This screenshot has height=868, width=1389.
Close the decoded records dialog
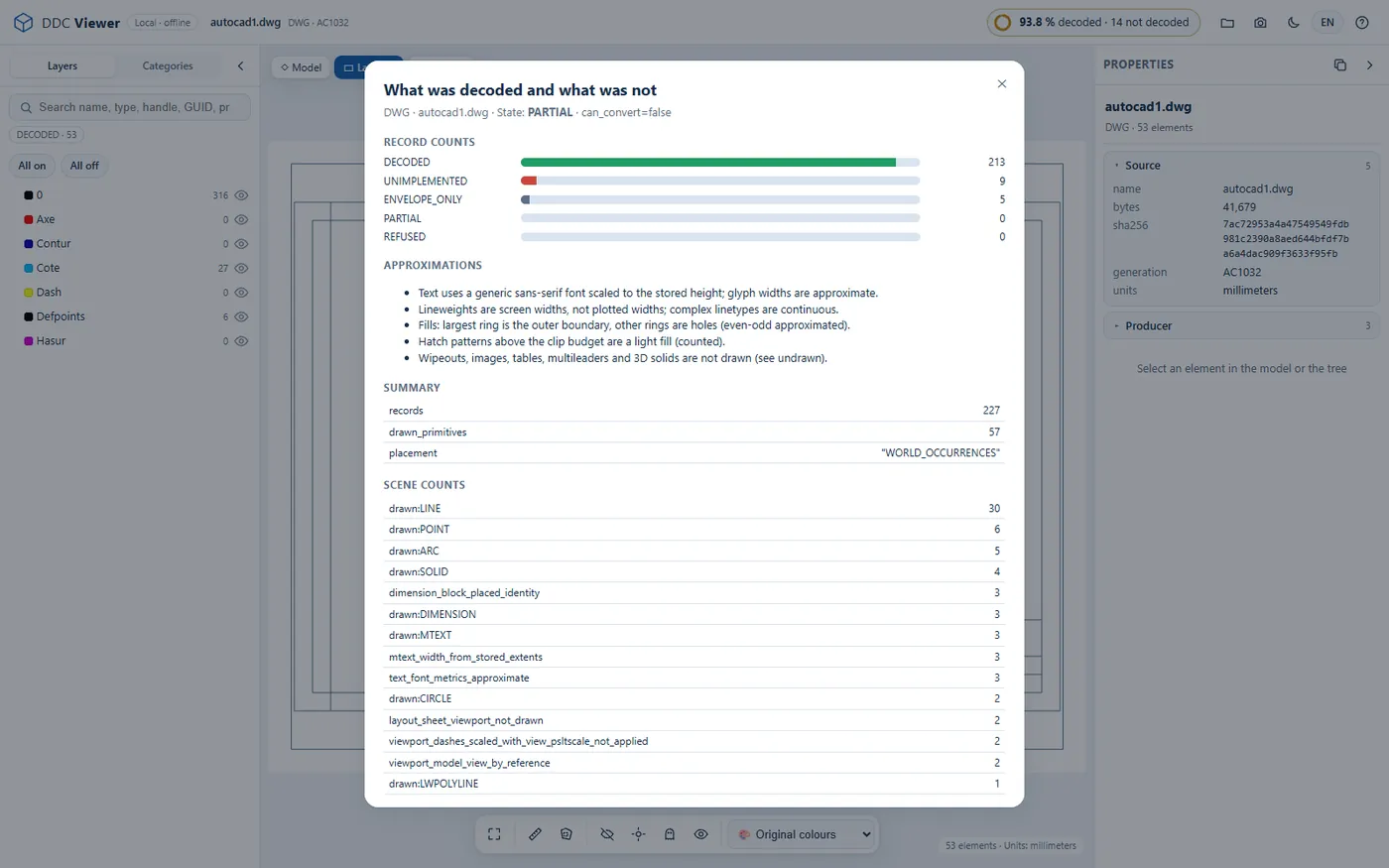pyautogui.click(x=1002, y=84)
